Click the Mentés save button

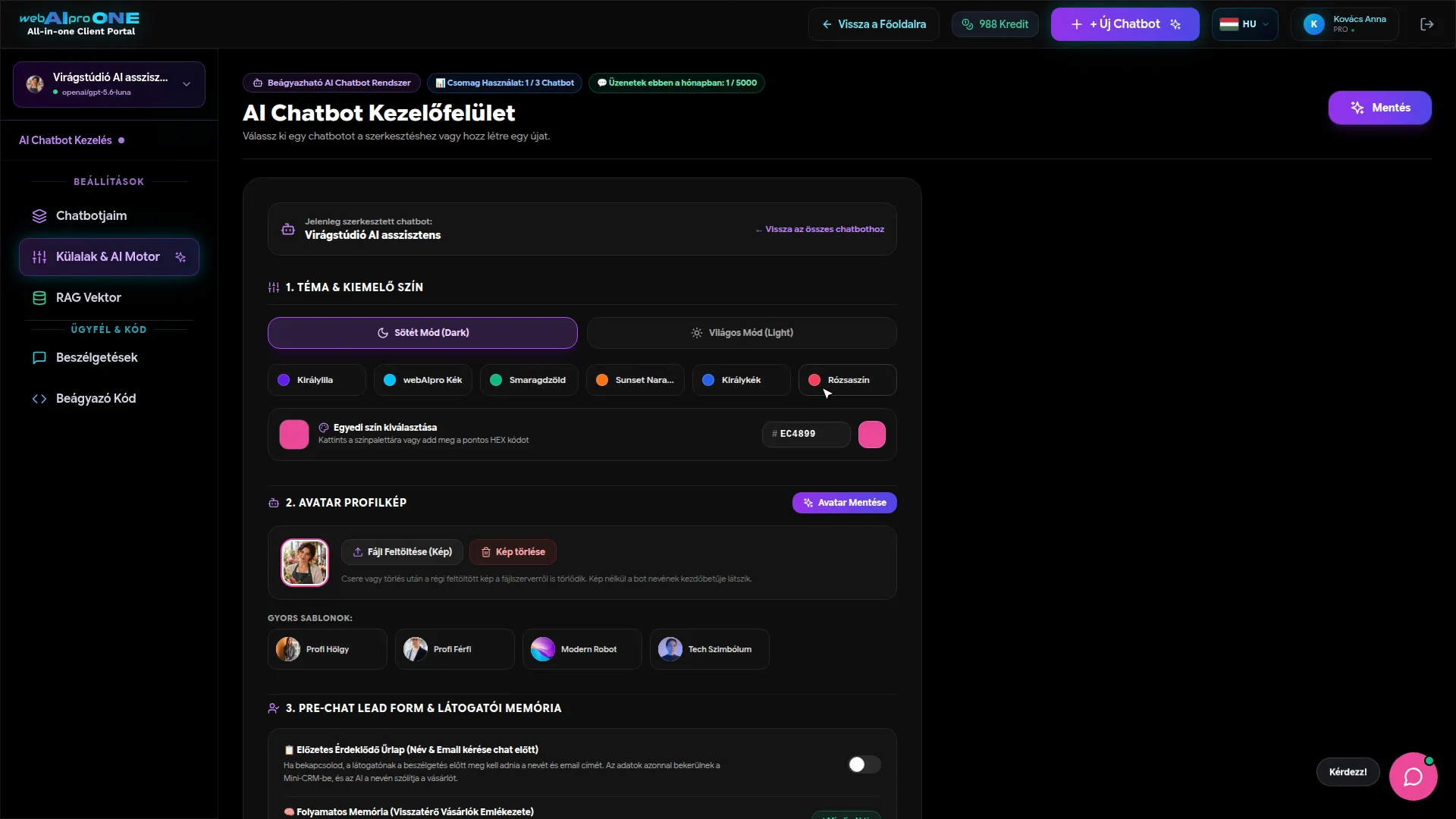click(1380, 108)
